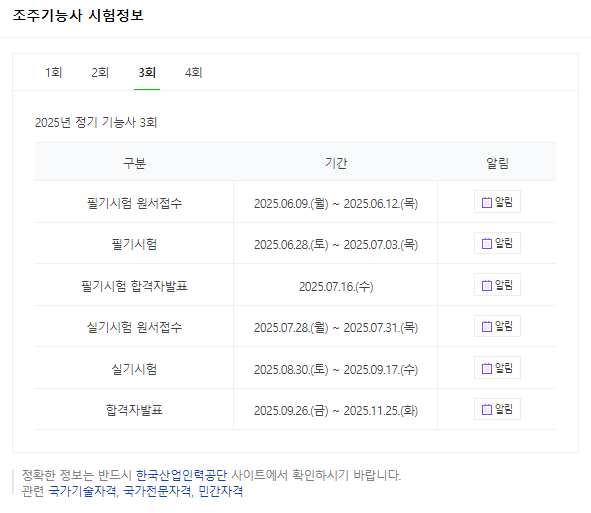This screenshot has height=513, width=591.
Task: Switch to the 1회 tab
Action: point(54,72)
